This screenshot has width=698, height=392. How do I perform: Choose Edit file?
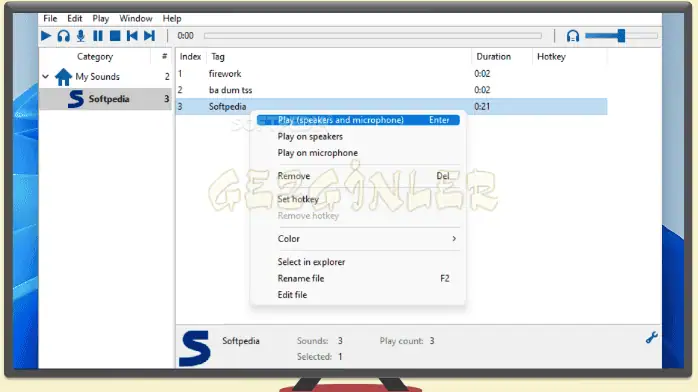point(292,295)
